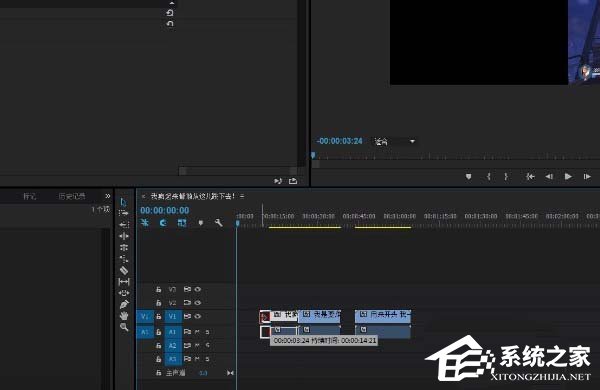This screenshot has height=390, width=600.
Task: Toggle snap magnet in timeline
Action: pyautogui.click(x=163, y=222)
